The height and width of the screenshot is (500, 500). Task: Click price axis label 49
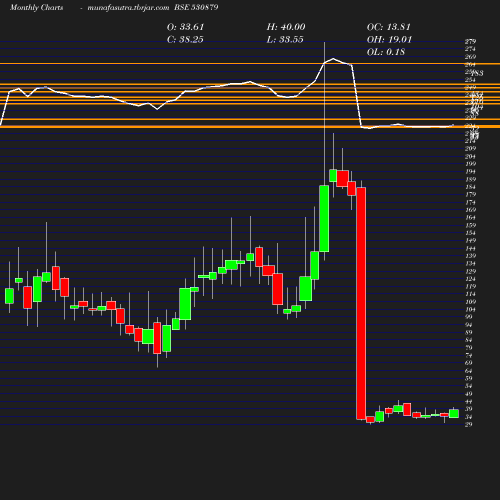469,394
